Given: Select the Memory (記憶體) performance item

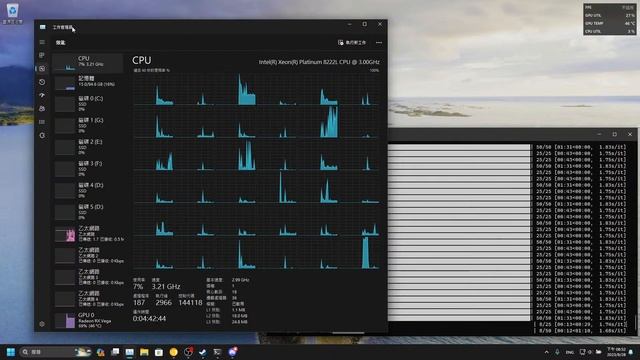Looking at the screenshot, I should click(88, 82).
